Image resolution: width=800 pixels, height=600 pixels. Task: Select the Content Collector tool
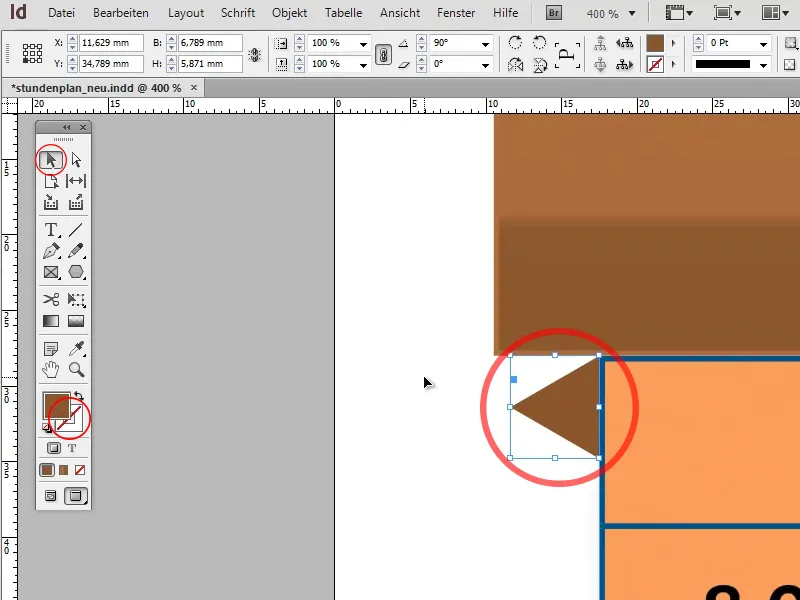pyautogui.click(x=51, y=203)
